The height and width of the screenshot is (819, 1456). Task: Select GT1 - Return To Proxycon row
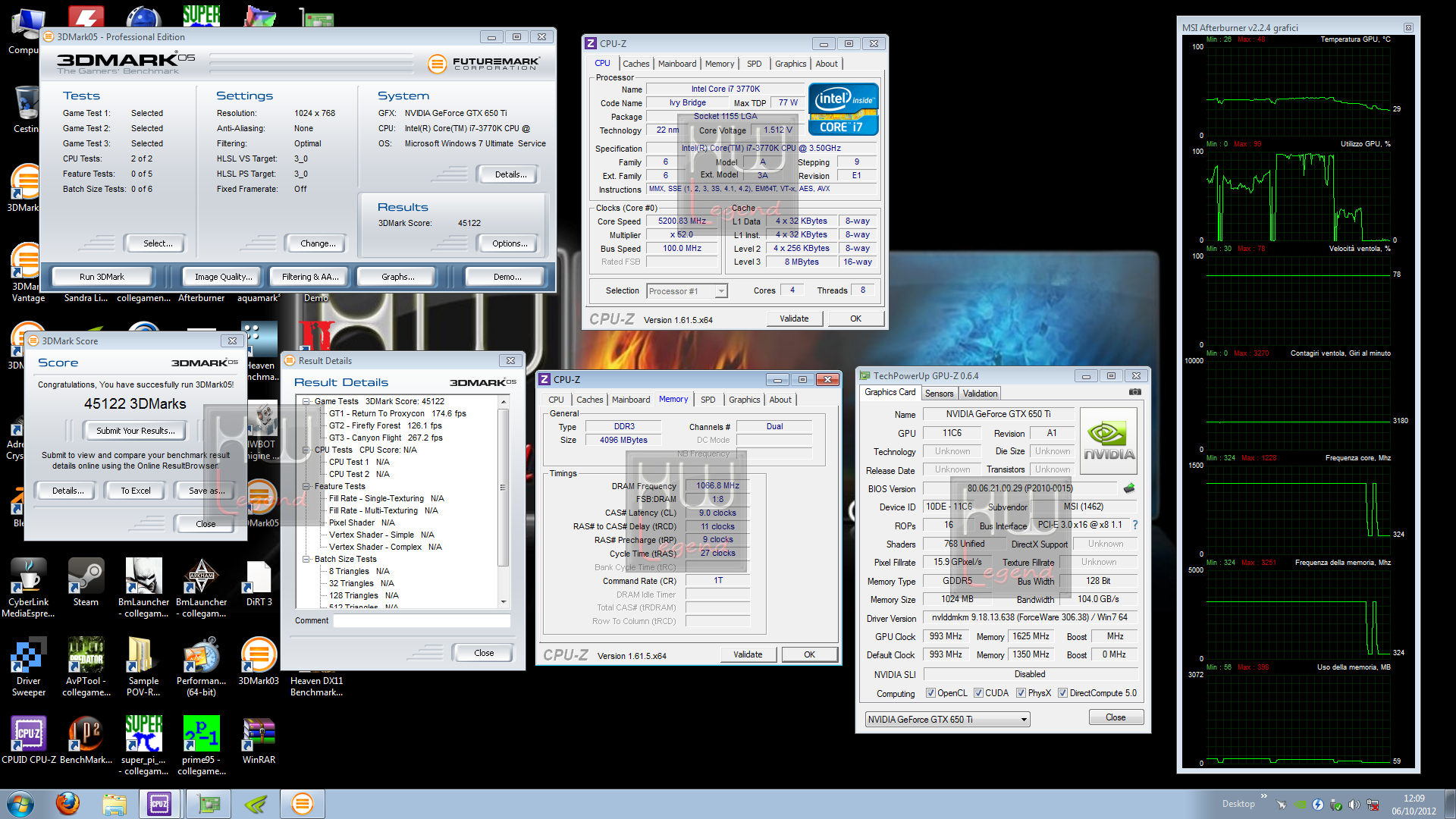[x=397, y=413]
